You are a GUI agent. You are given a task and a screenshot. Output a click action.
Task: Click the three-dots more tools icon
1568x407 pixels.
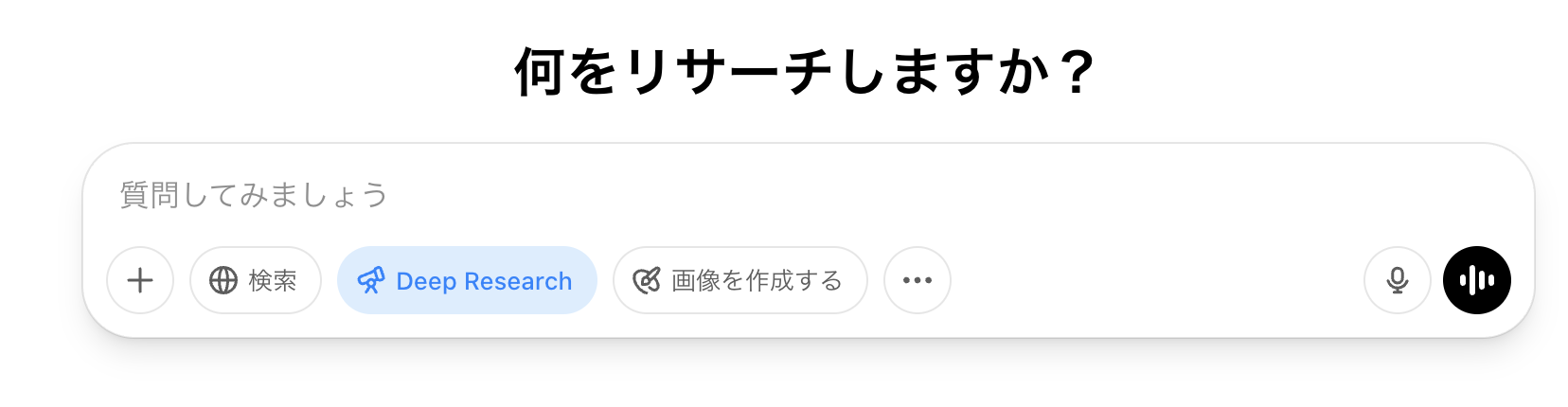click(918, 280)
